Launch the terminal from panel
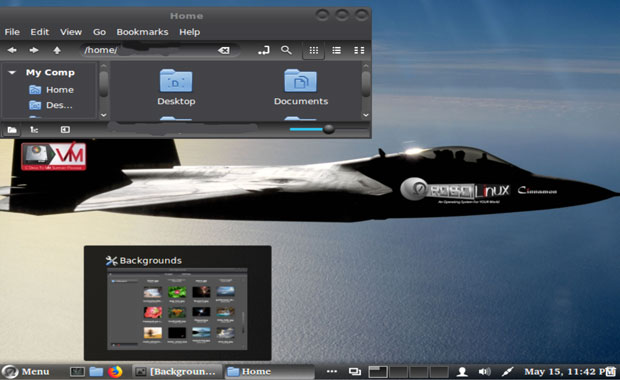The width and height of the screenshot is (620, 380). point(77,372)
